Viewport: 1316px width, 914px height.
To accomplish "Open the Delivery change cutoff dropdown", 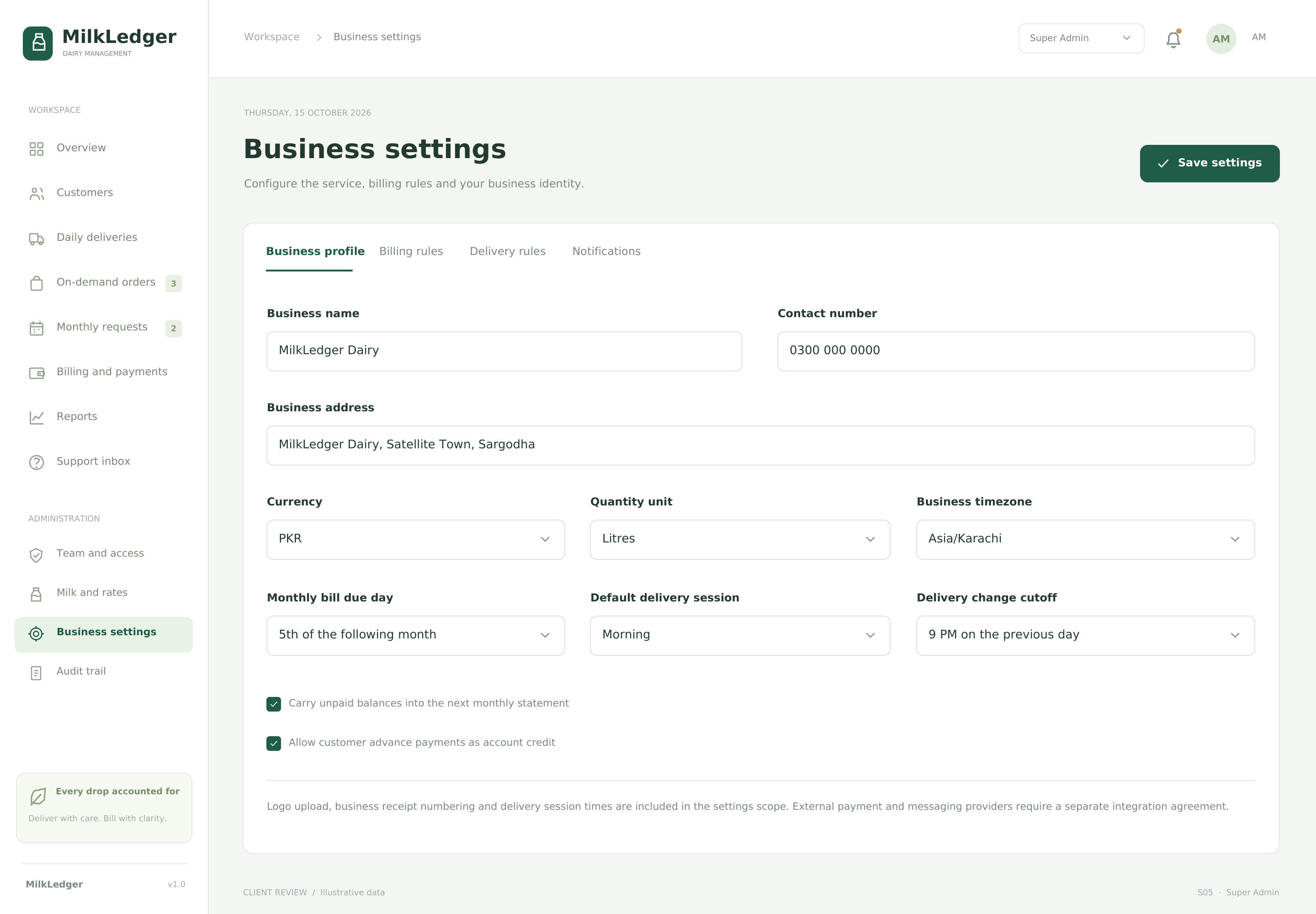I will tap(1085, 636).
